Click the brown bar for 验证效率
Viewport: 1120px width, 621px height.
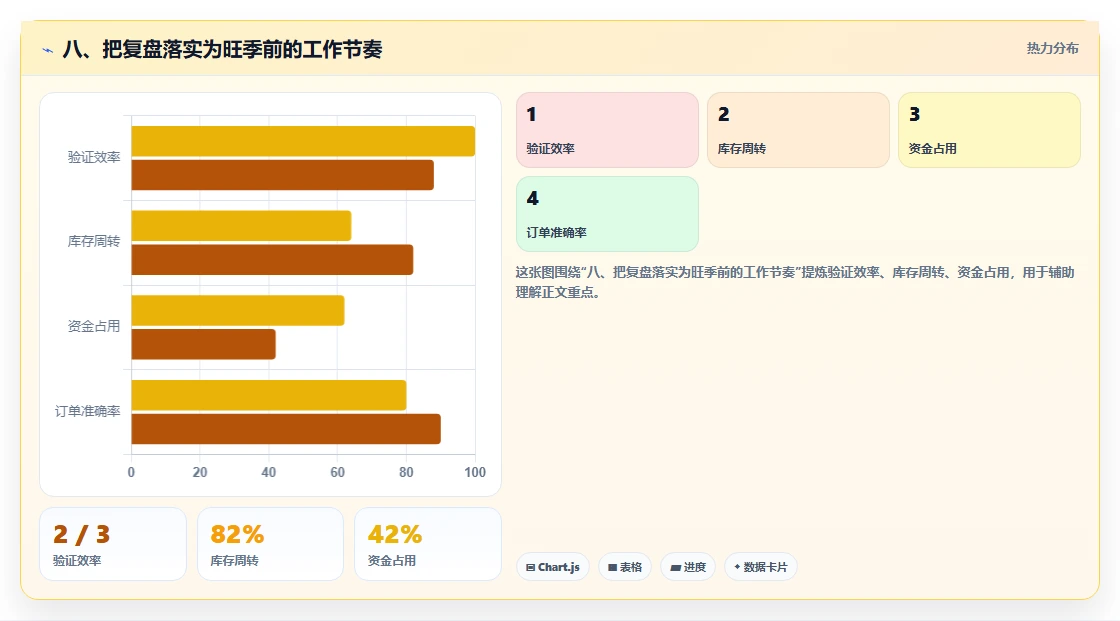[x=282, y=175]
